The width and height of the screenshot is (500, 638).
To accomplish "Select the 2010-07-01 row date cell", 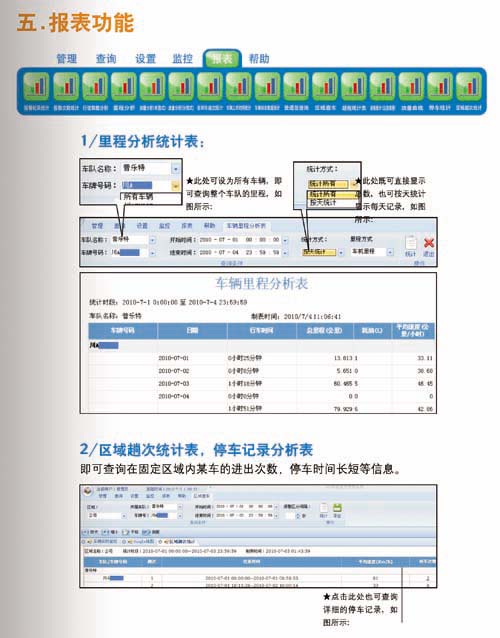I will click(174, 358).
